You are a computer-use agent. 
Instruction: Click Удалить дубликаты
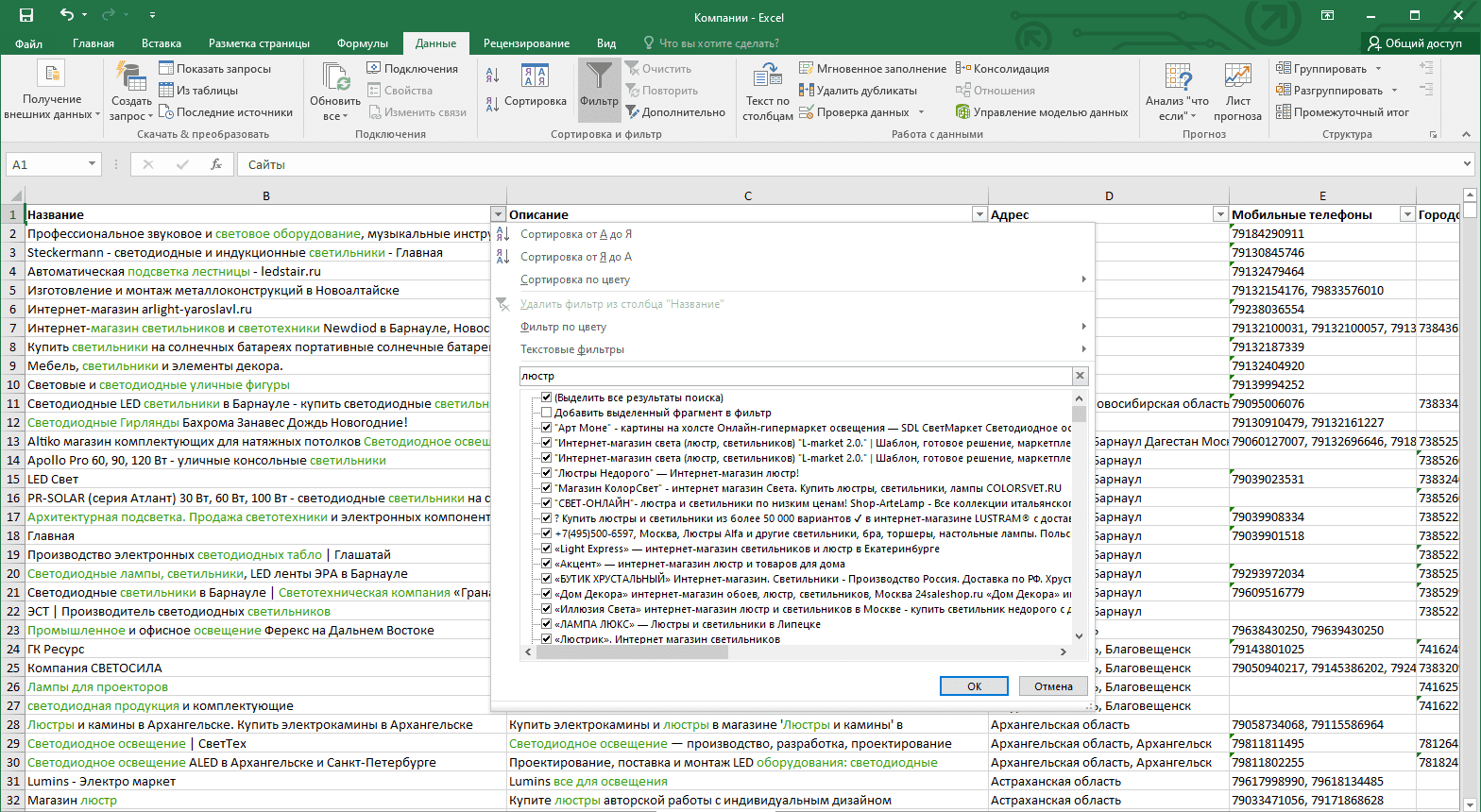pyautogui.click(x=858, y=91)
